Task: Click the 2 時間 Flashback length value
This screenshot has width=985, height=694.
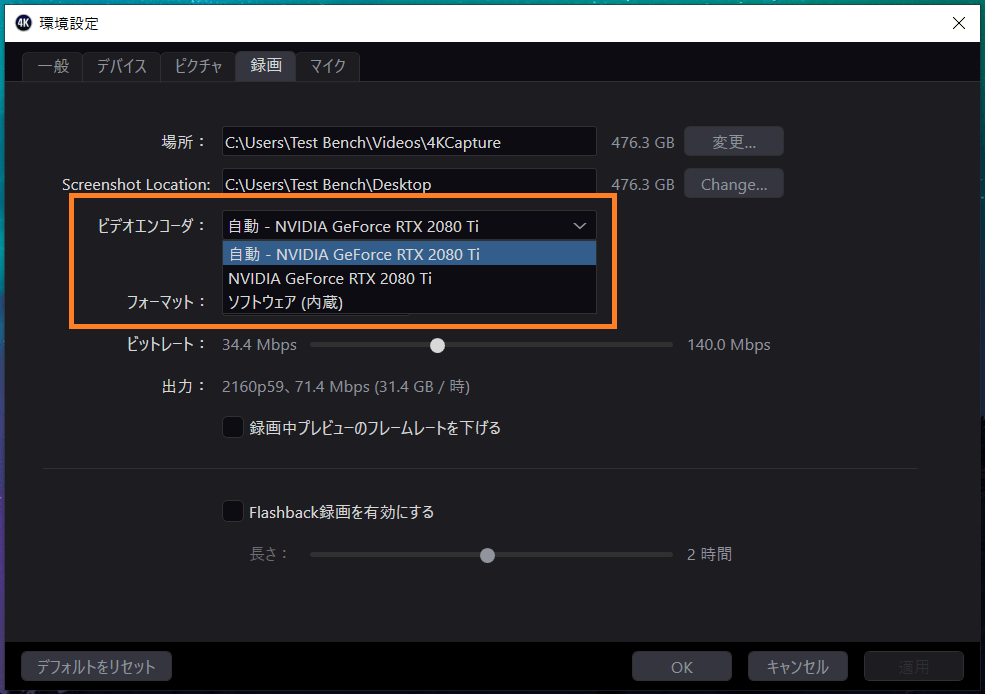Action: [x=709, y=555]
